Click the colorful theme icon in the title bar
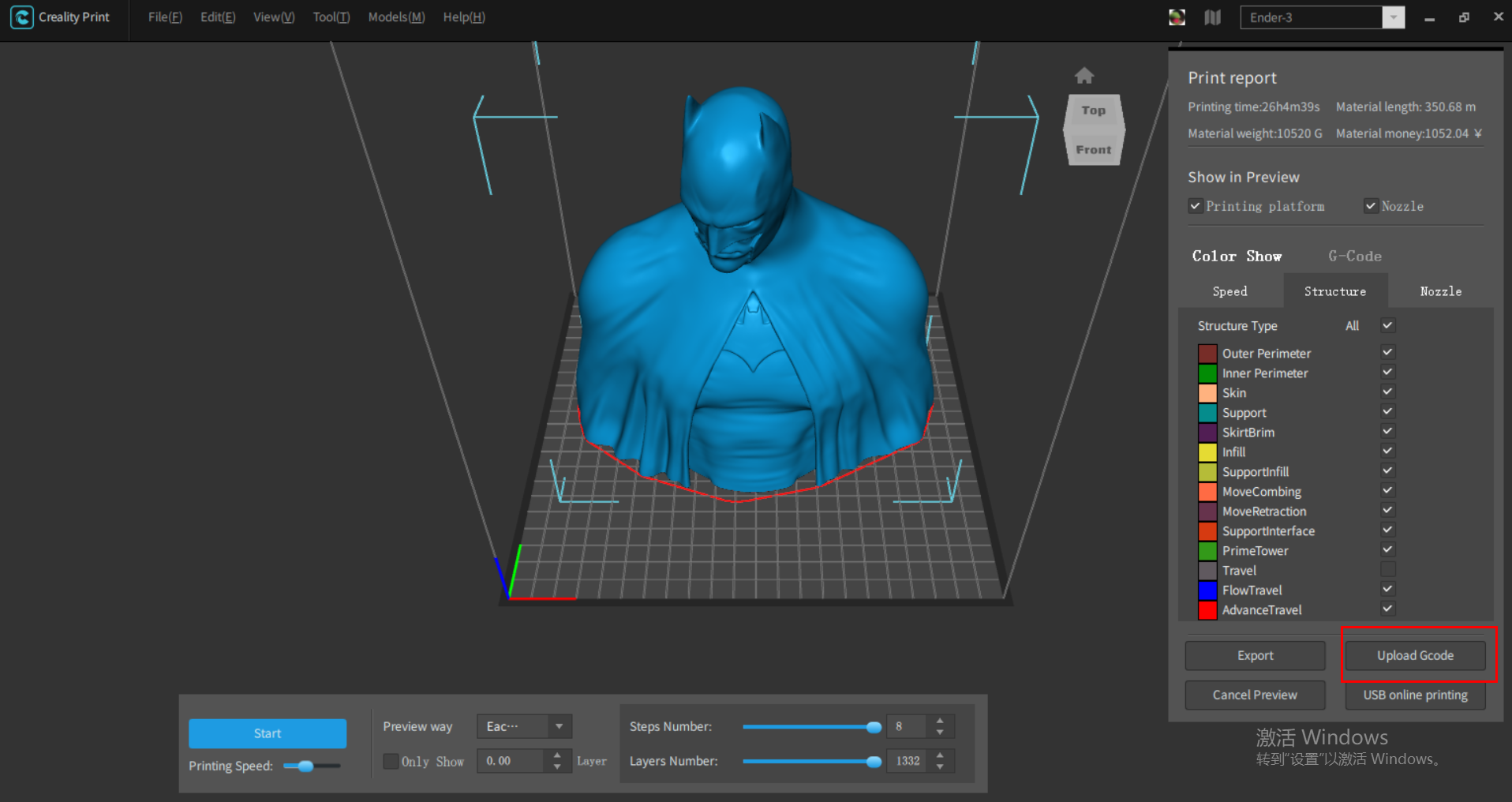 tap(1177, 17)
